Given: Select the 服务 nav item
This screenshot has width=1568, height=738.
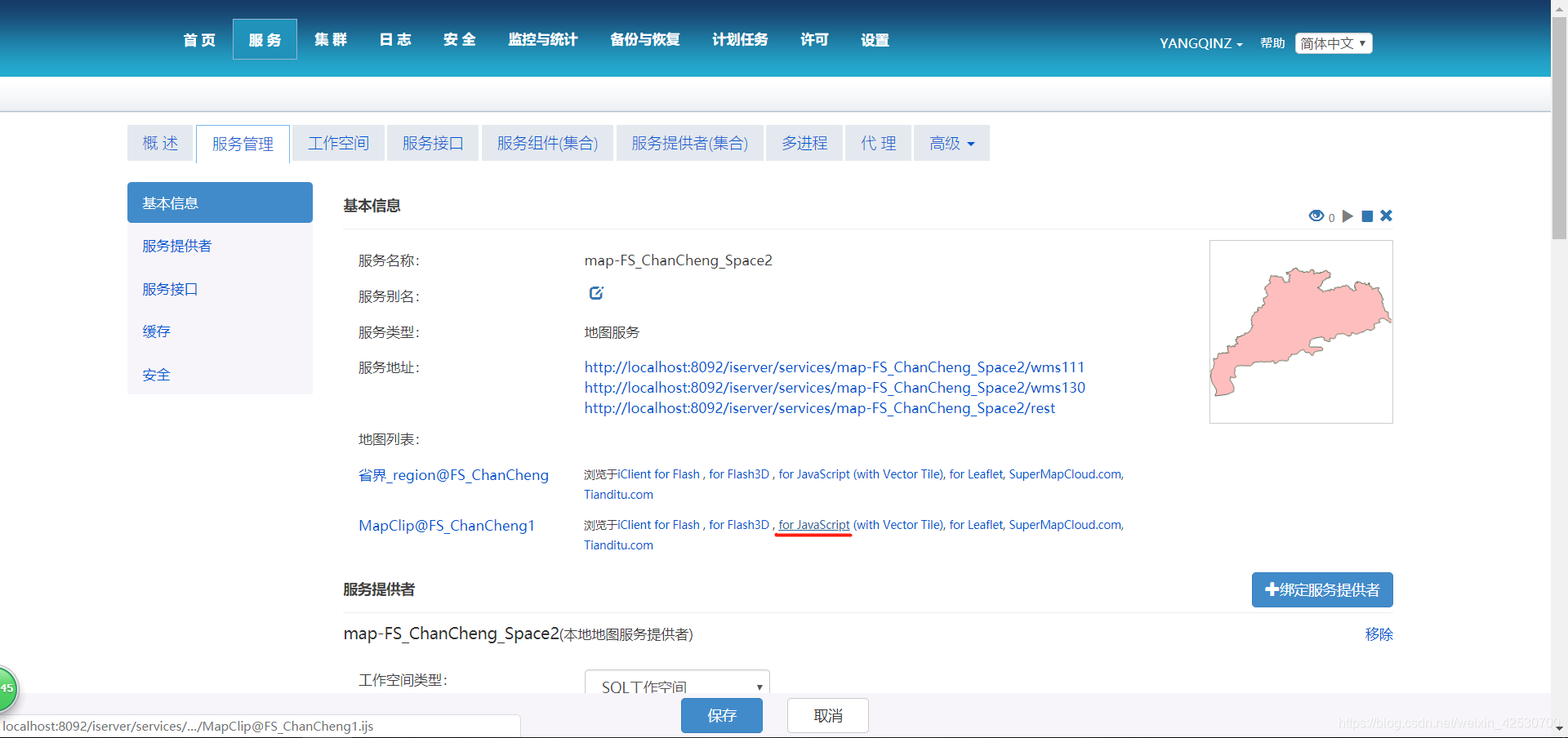Looking at the screenshot, I should tap(265, 39).
